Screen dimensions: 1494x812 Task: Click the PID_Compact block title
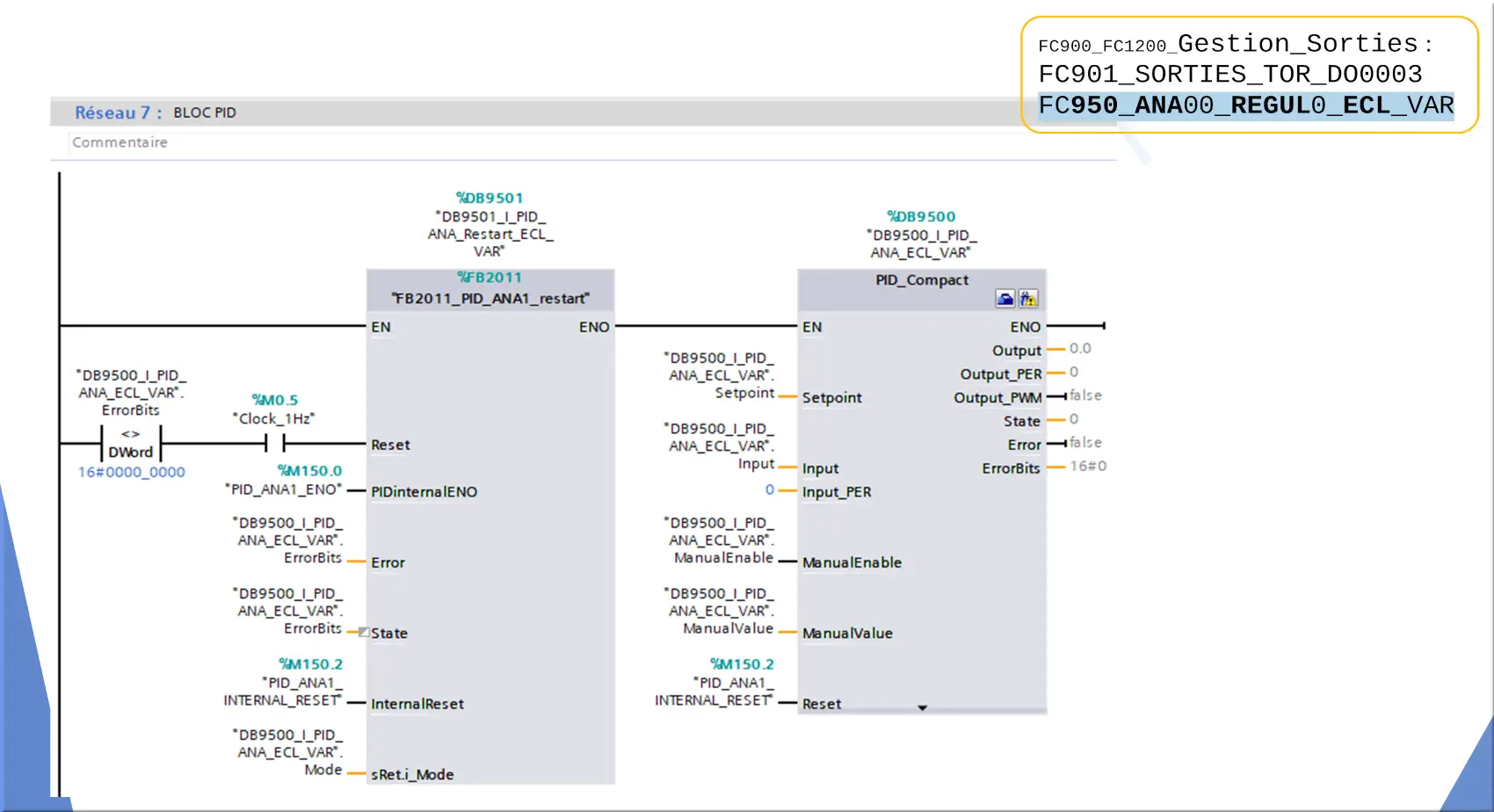tap(922, 279)
